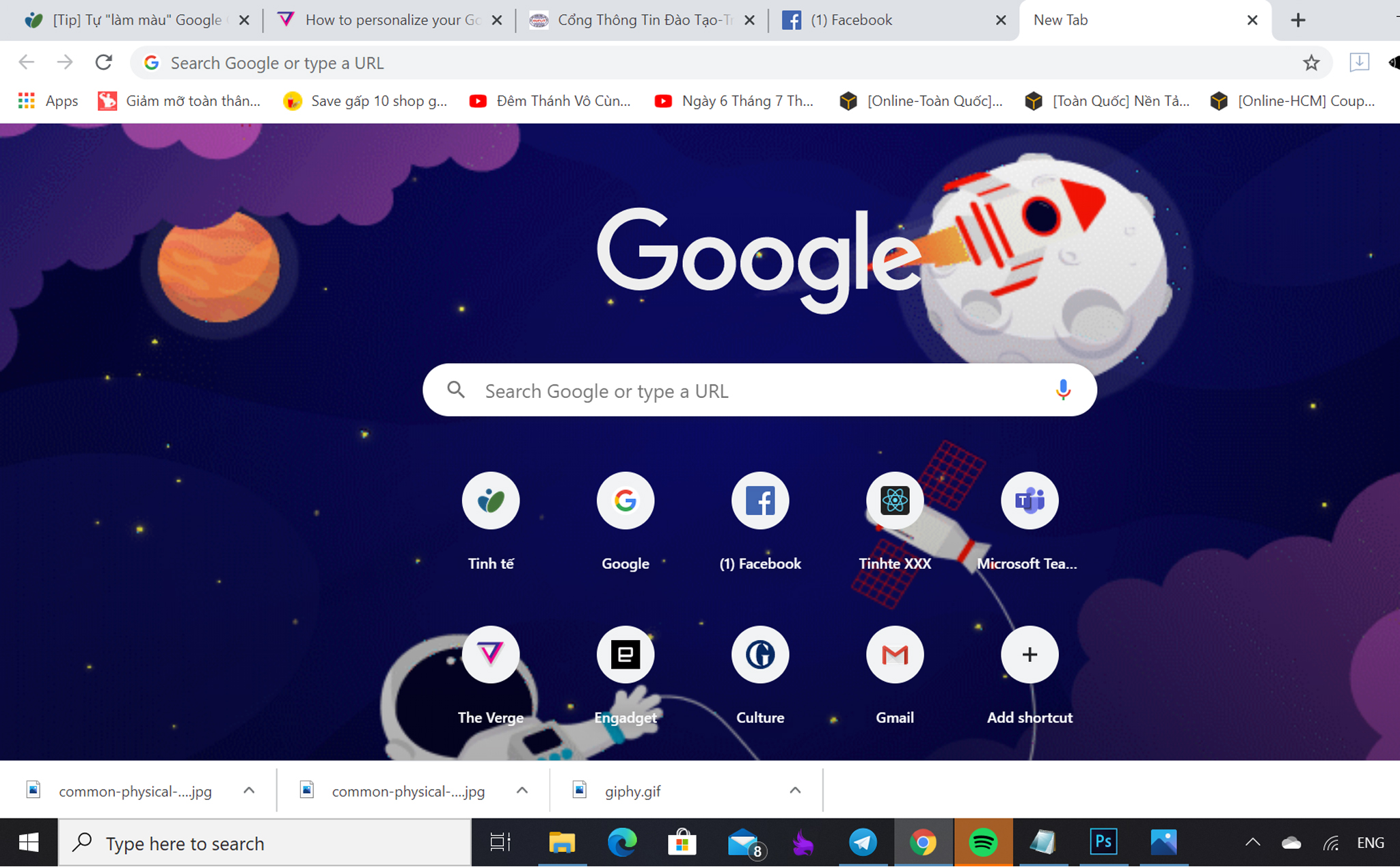Screen dimensions: 1400x867
Task: Click the bookmark star icon
Action: [x=1310, y=63]
